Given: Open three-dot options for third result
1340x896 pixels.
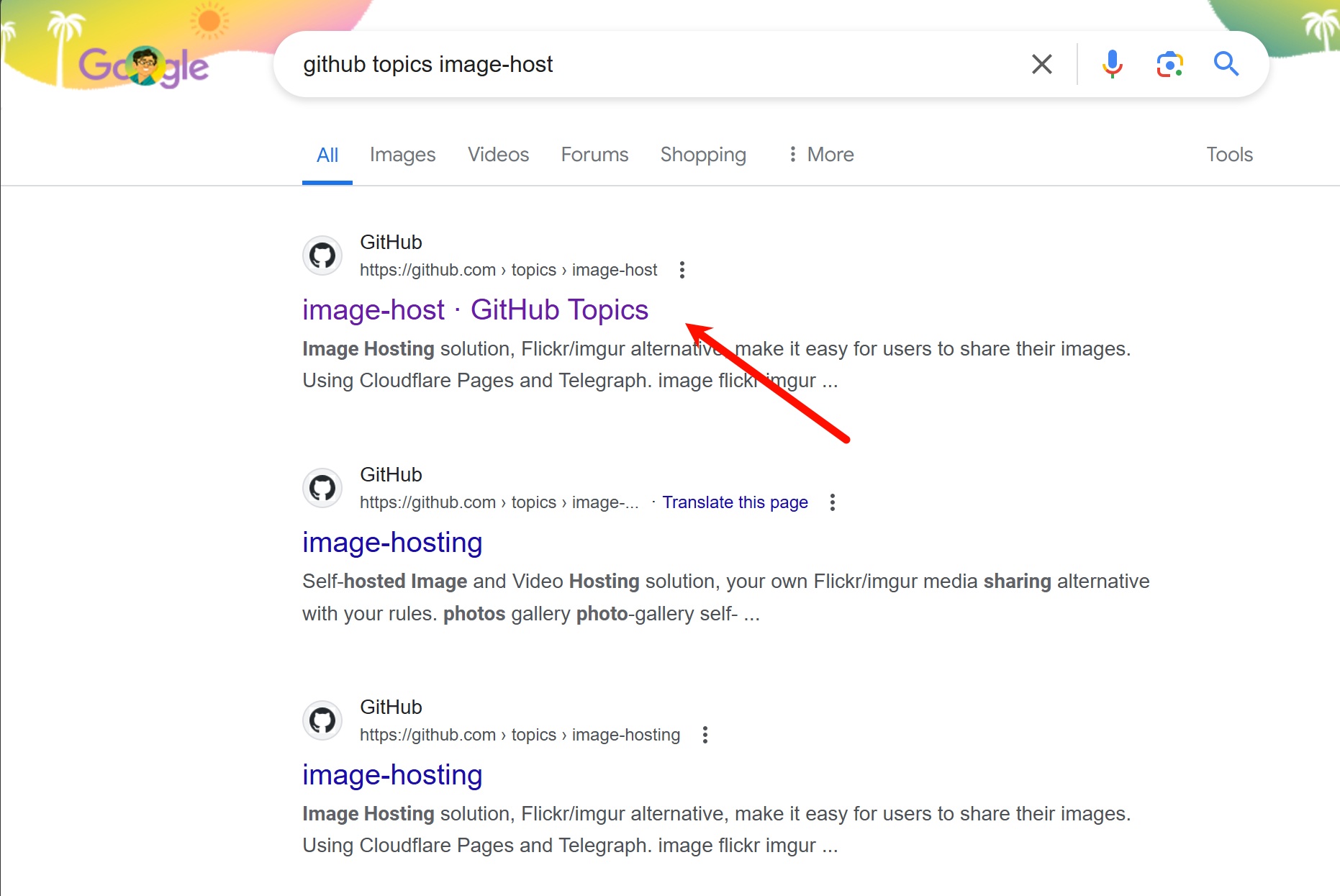Looking at the screenshot, I should (705, 735).
